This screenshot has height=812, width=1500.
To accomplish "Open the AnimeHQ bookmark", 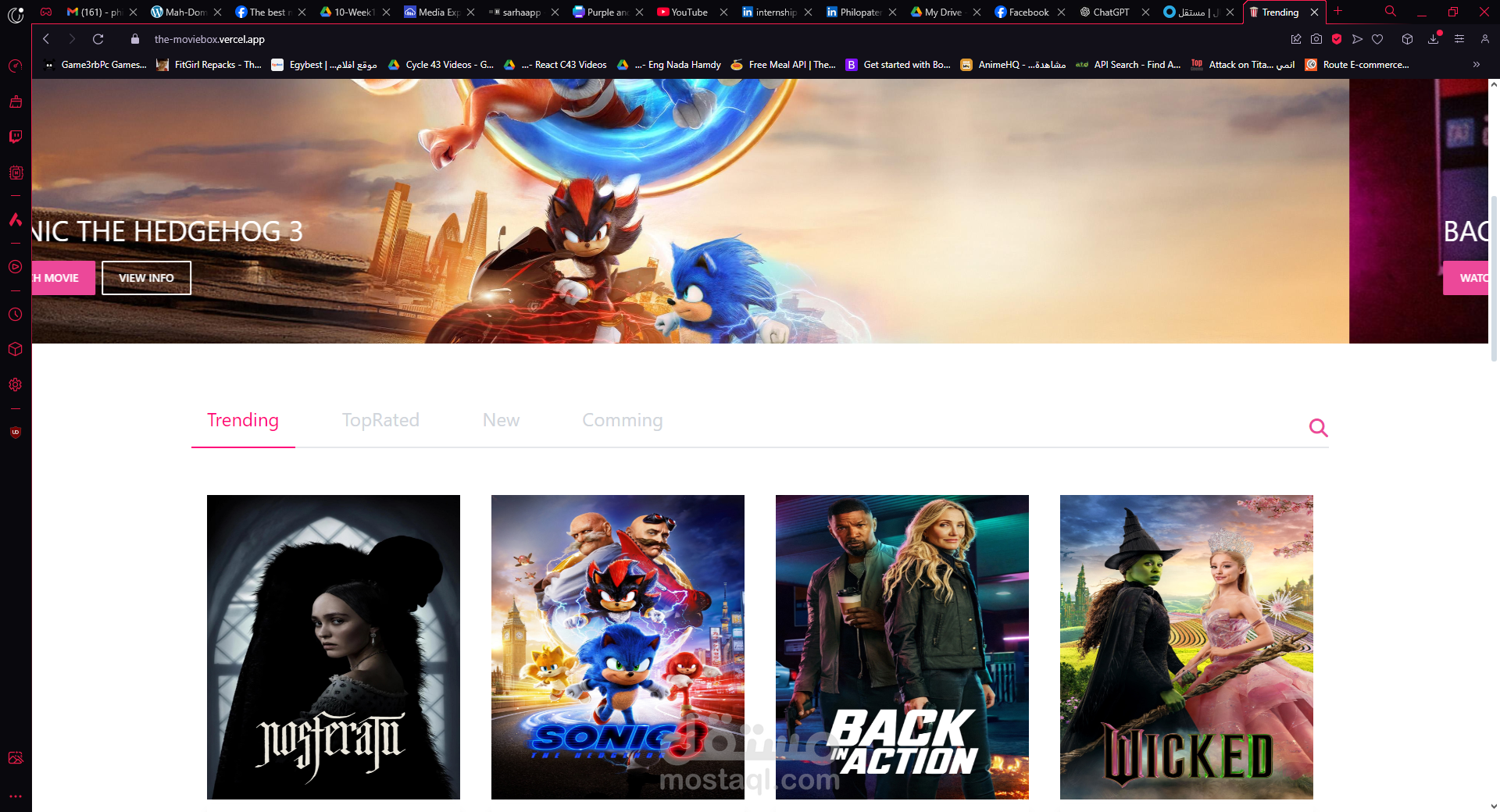I will pos(1013,65).
